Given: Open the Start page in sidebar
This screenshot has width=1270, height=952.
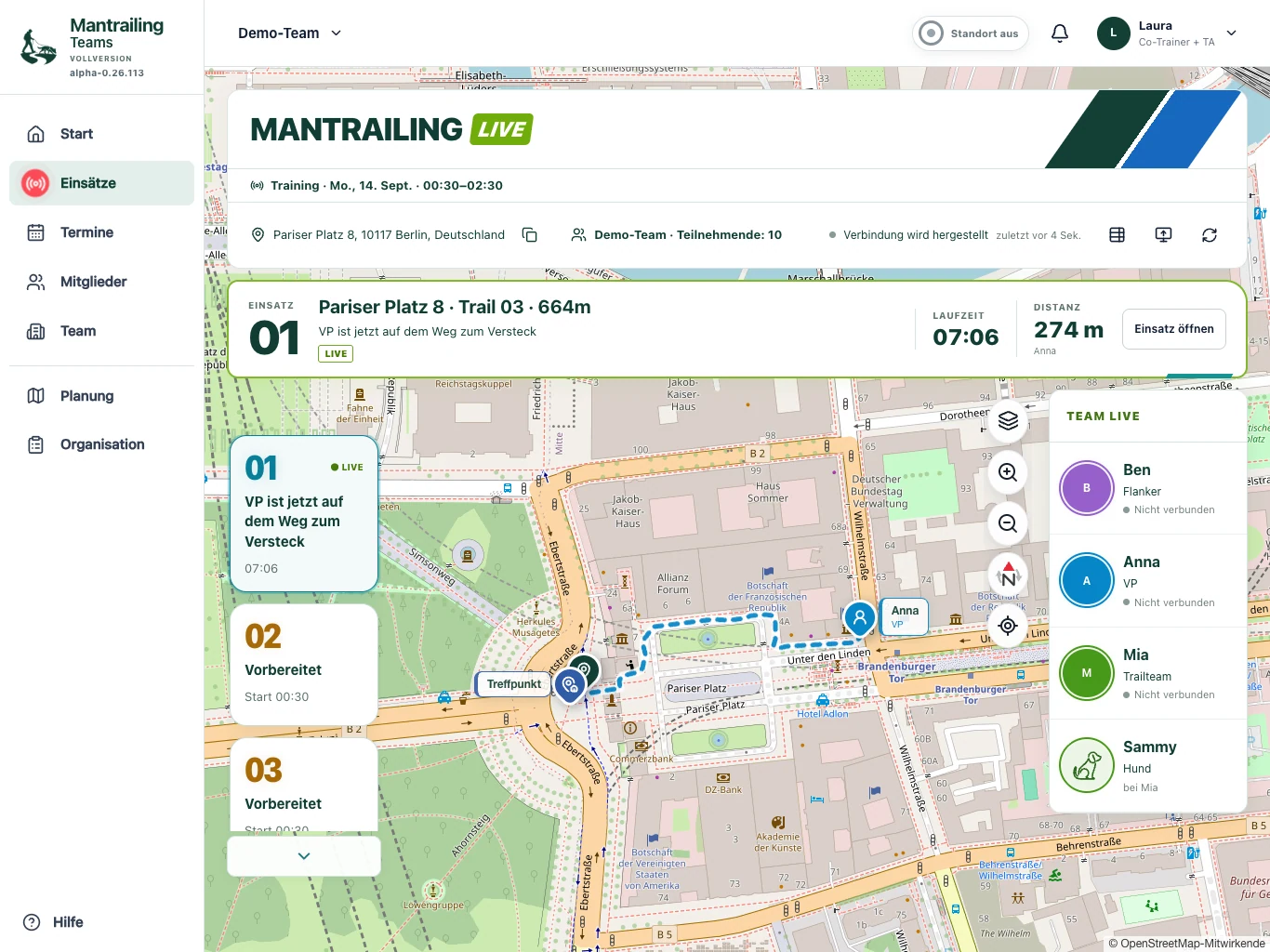Looking at the screenshot, I should tap(101, 134).
